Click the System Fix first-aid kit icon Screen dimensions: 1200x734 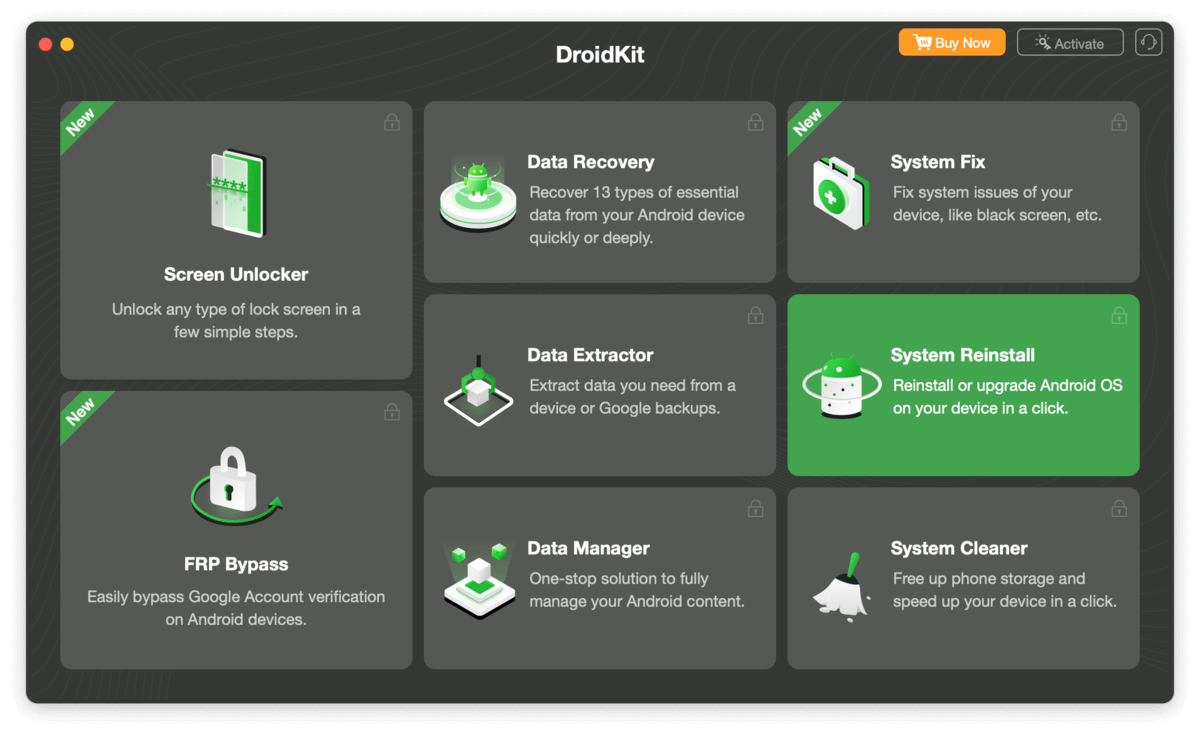point(841,193)
